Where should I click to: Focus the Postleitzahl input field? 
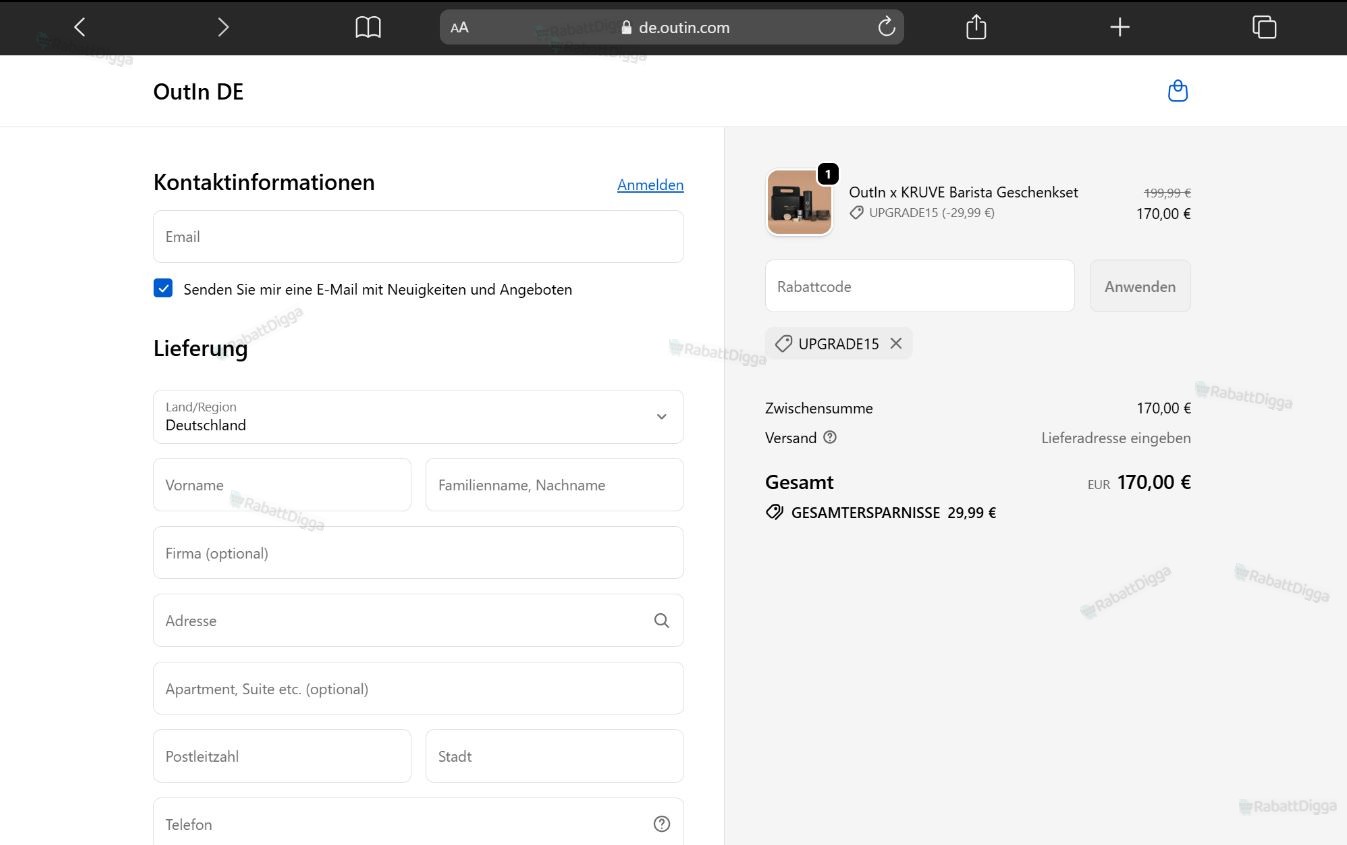(282, 756)
